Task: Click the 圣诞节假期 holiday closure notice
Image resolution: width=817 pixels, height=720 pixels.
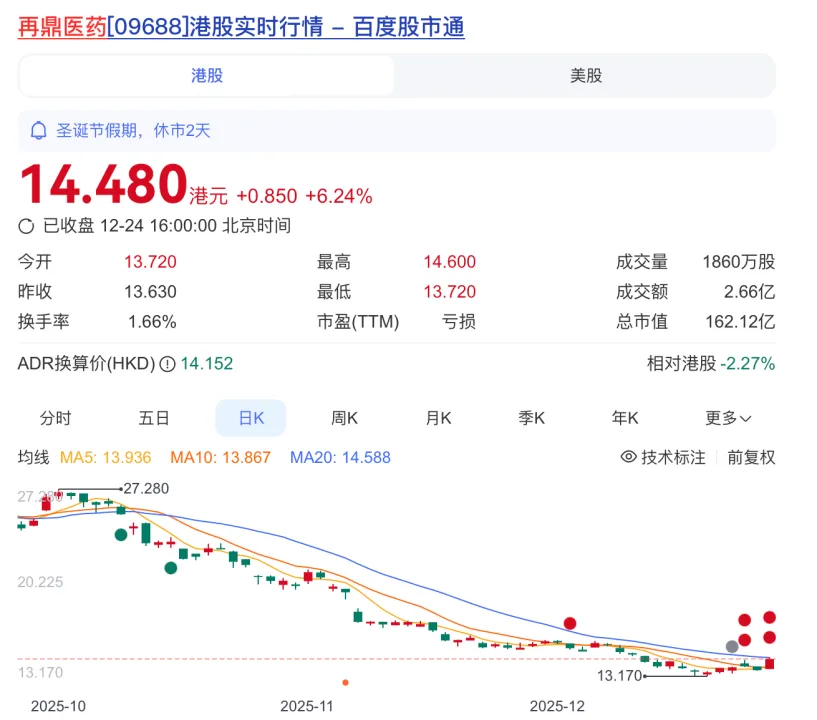Action: 133,130
